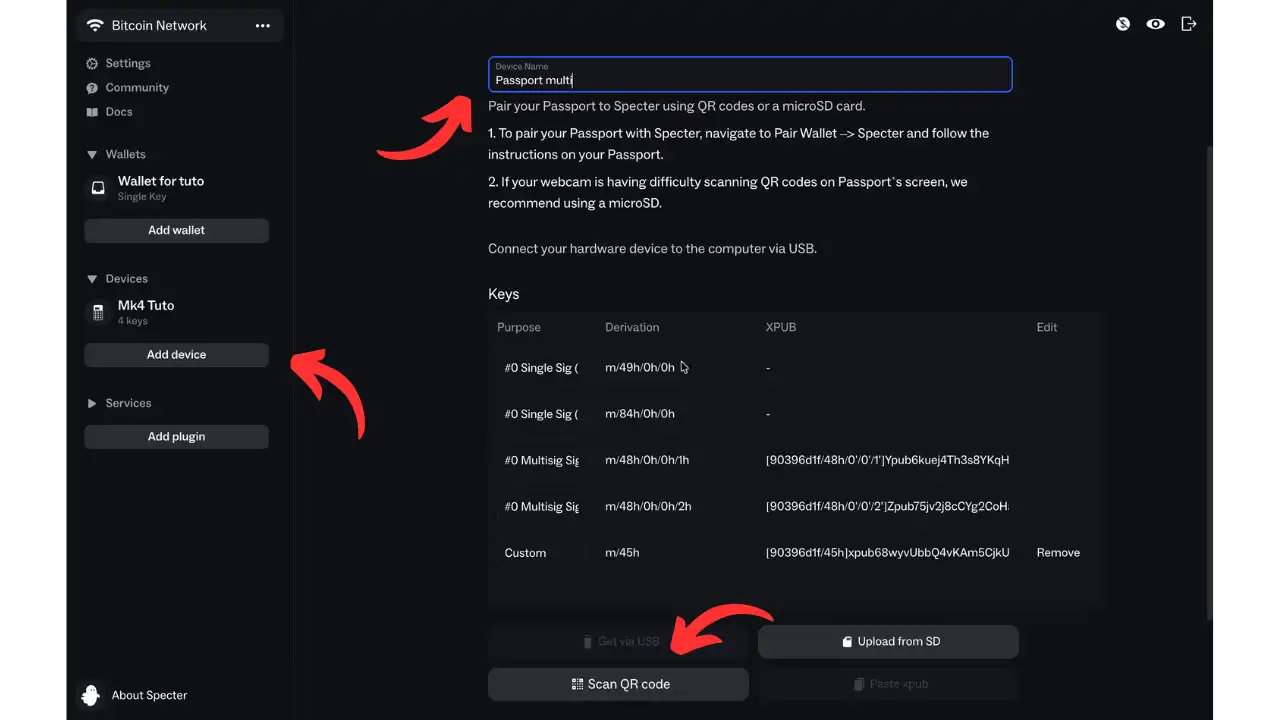
Task: Click the Custom purpose cell
Action: tap(525, 553)
